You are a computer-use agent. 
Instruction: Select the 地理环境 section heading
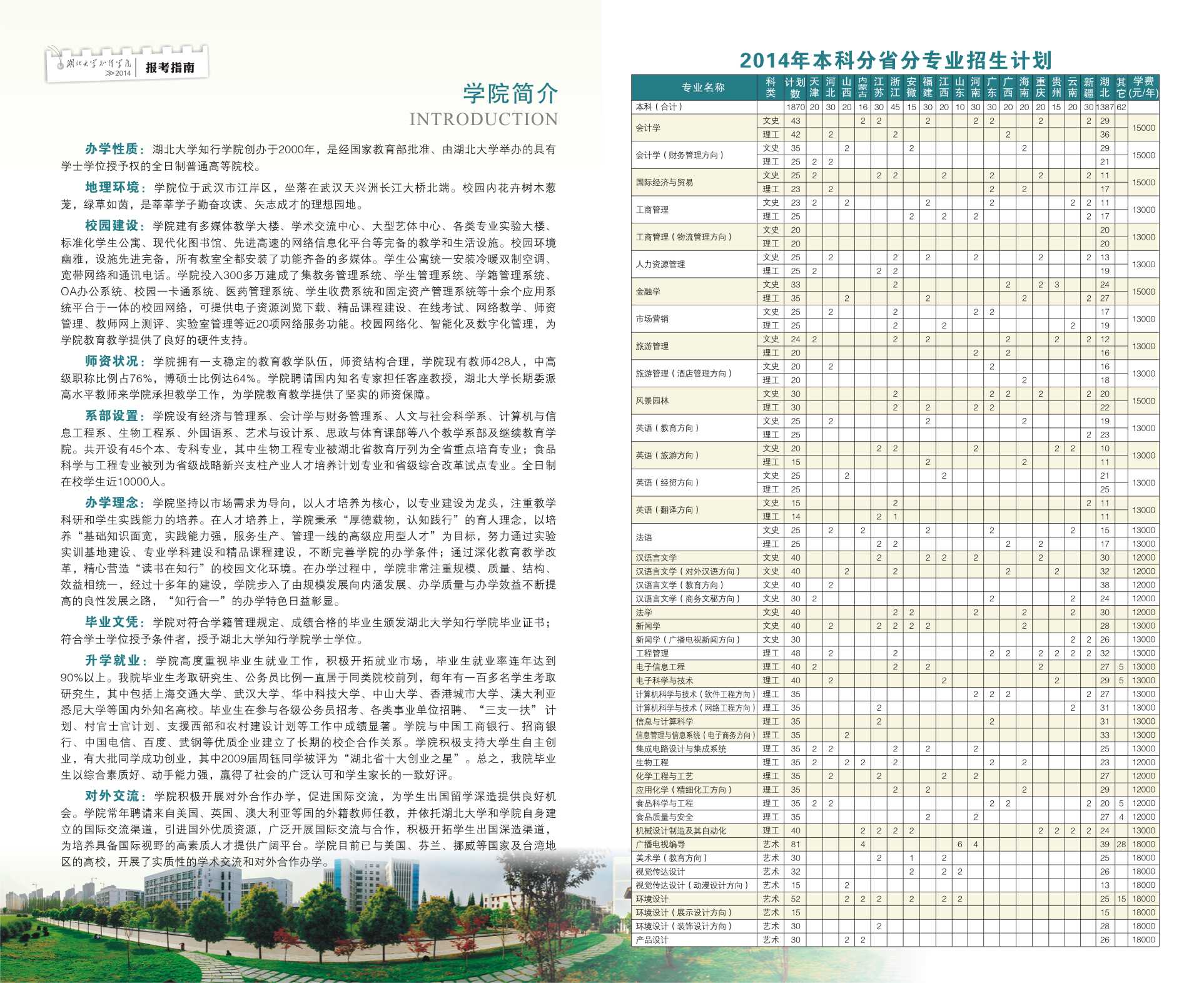pyautogui.click(x=112, y=187)
